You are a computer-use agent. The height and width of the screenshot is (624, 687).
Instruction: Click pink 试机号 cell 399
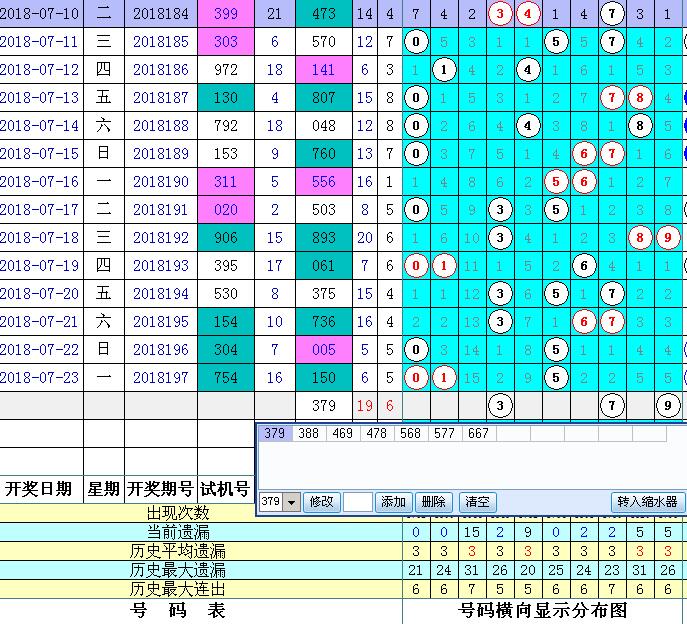pos(226,14)
